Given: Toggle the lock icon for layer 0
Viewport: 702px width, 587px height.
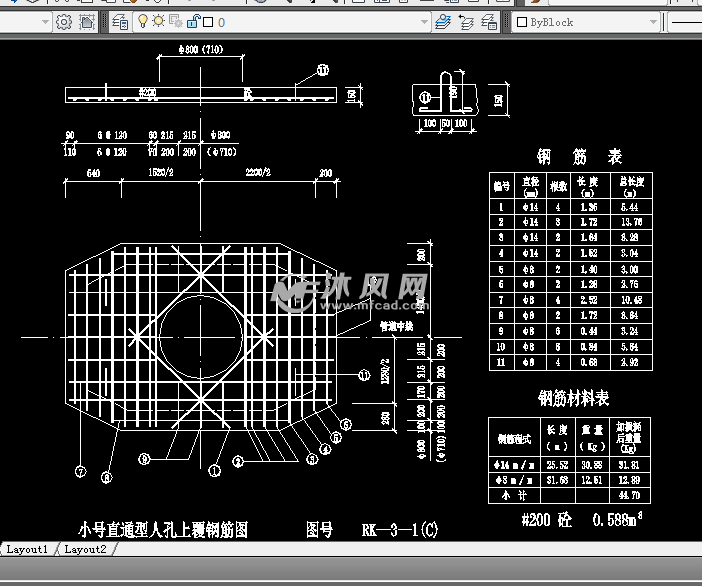Looking at the screenshot, I should pyautogui.click(x=193, y=21).
